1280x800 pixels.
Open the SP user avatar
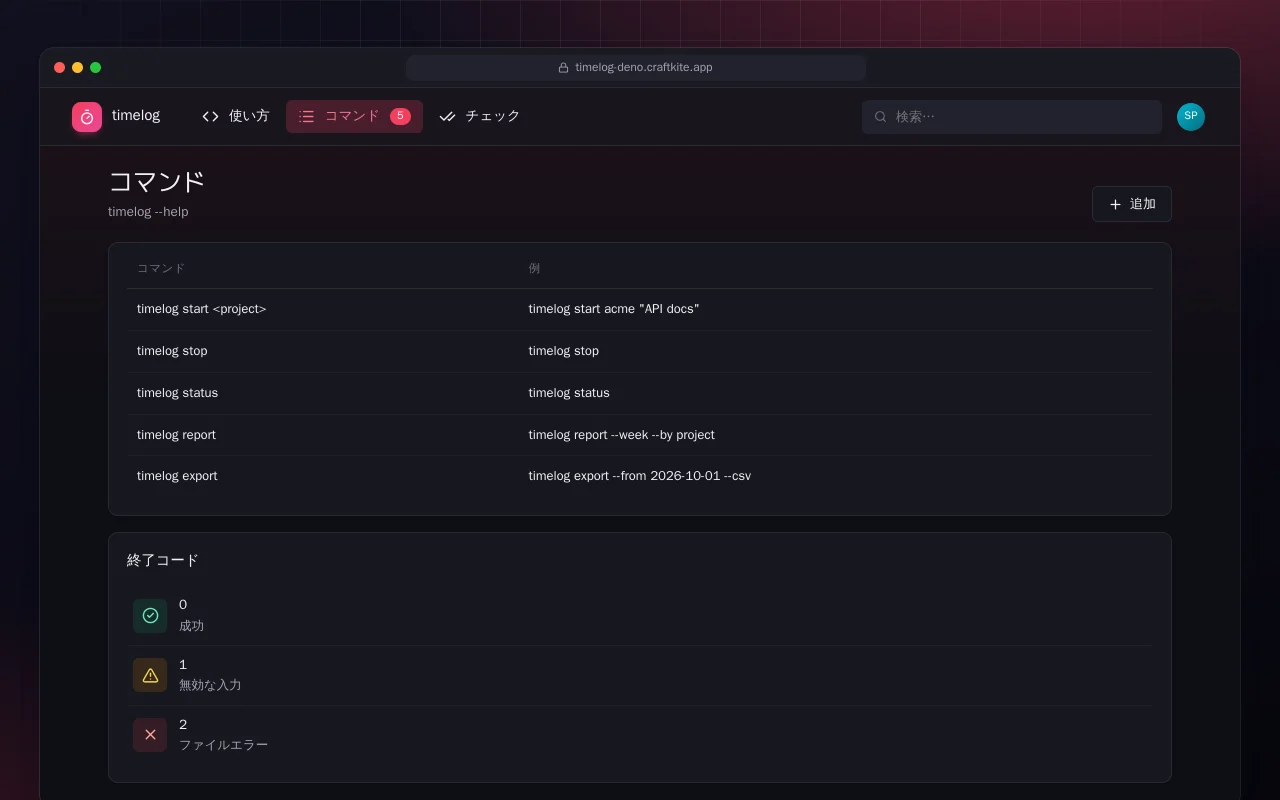coord(1191,117)
